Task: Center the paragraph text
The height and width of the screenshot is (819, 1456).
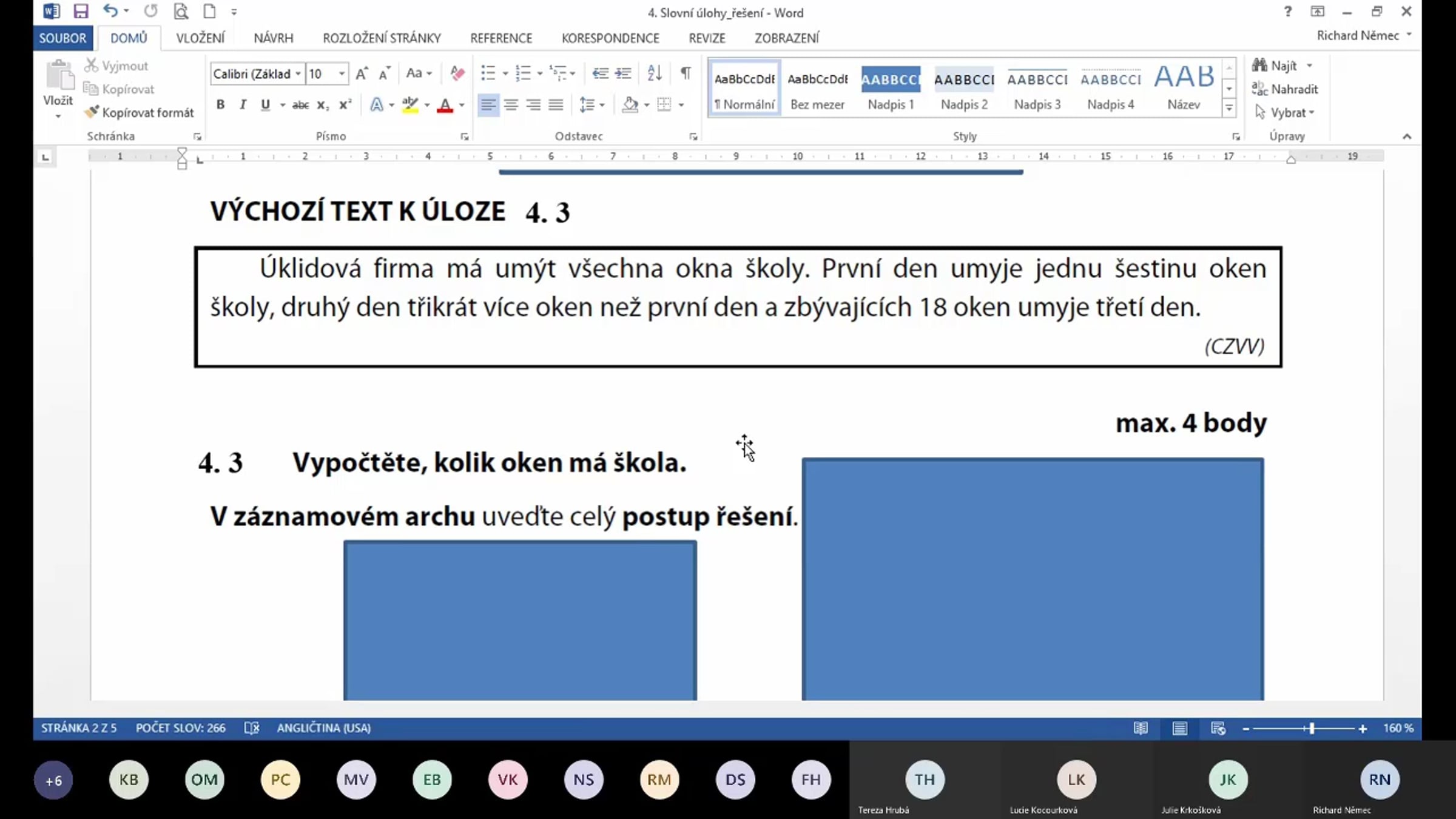Action: [511, 105]
